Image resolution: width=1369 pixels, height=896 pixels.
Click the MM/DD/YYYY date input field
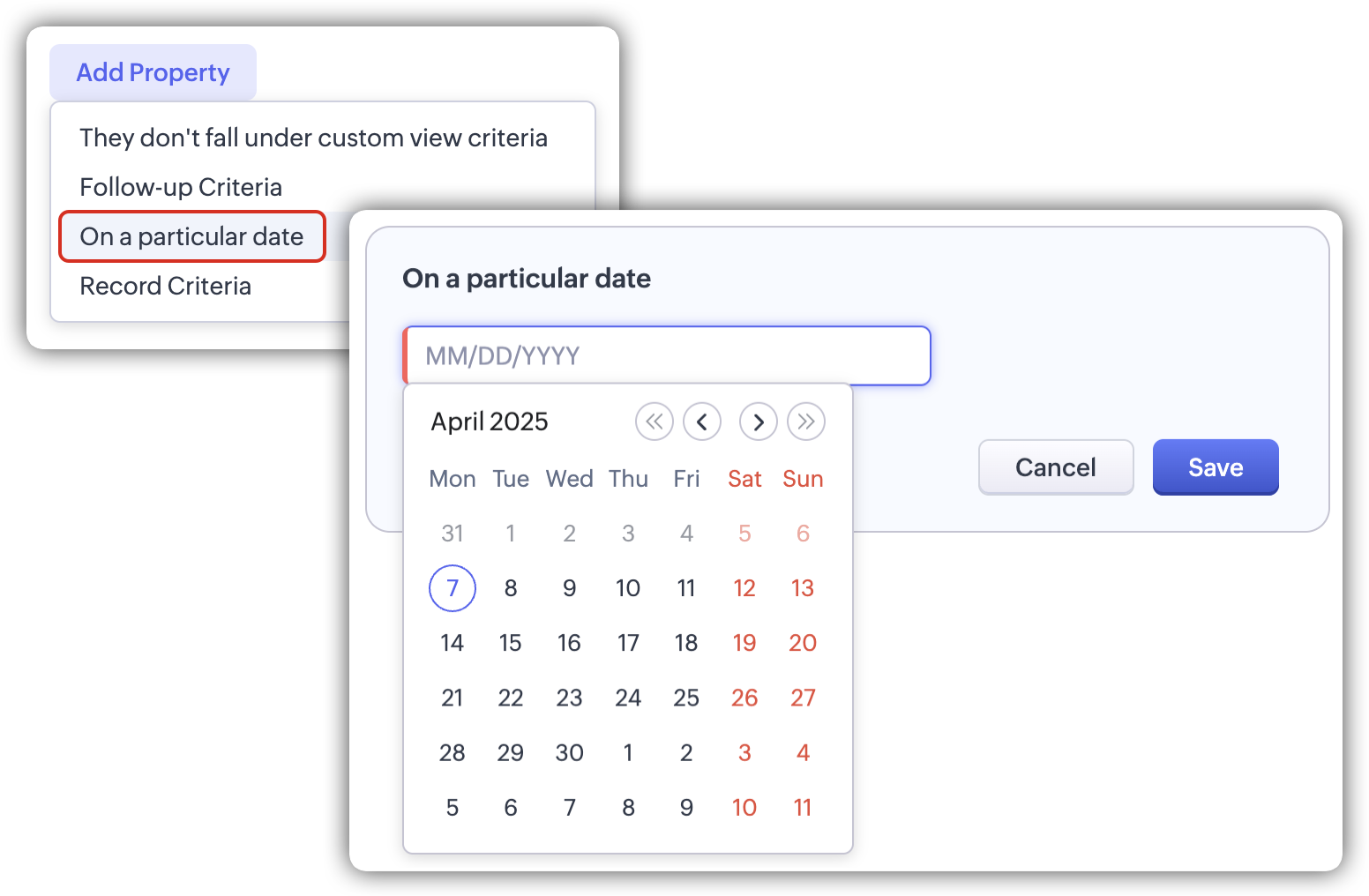click(x=667, y=355)
